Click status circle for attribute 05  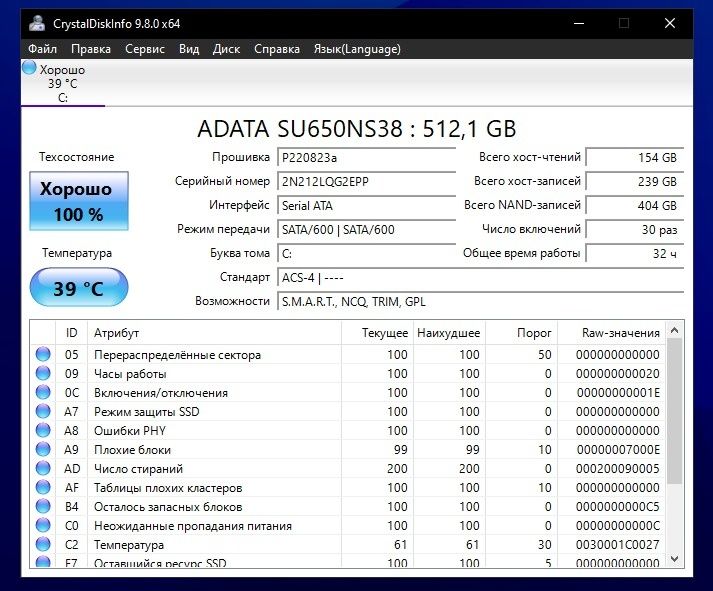click(43, 354)
